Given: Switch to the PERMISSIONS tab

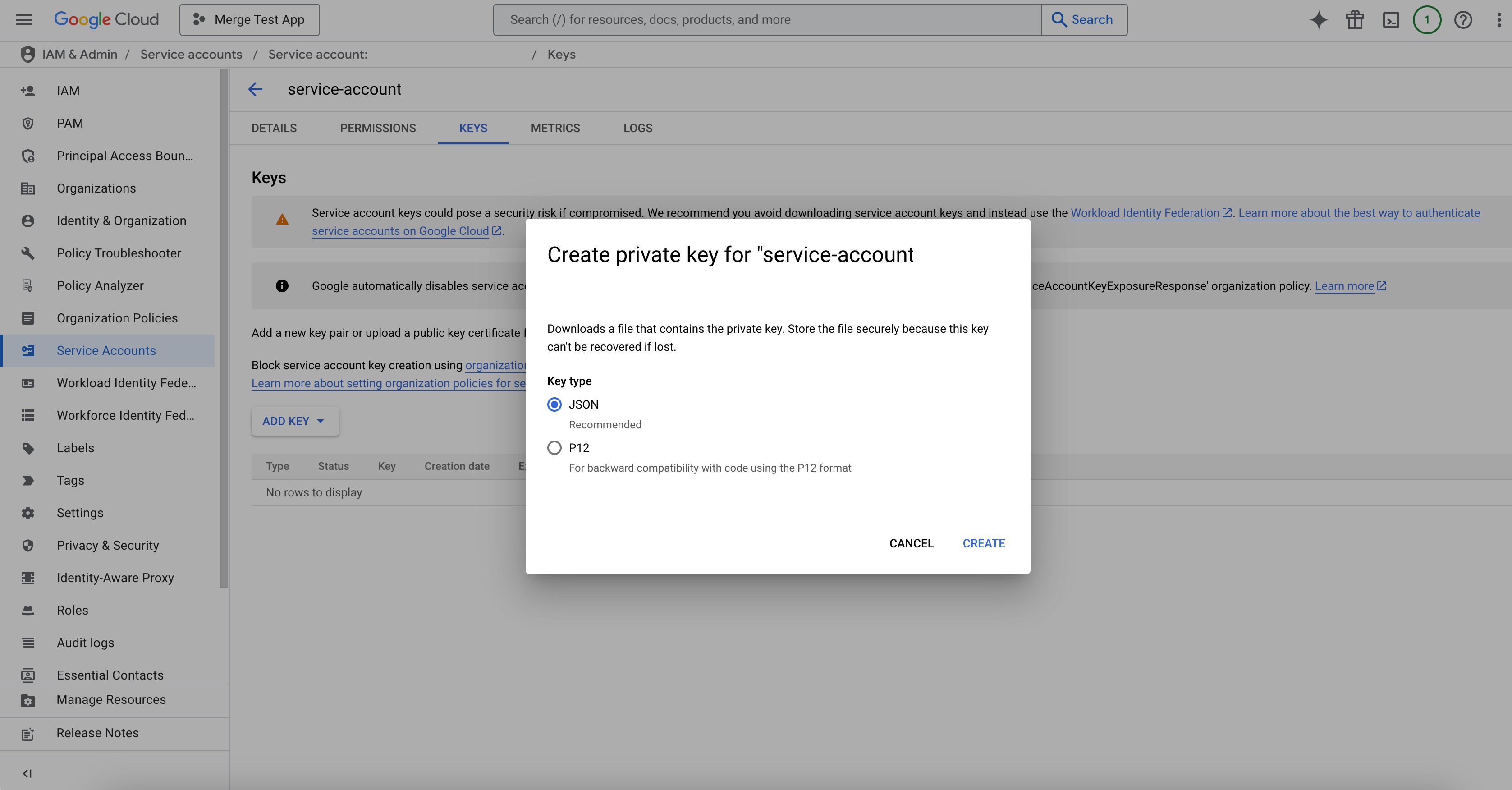Looking at the screenshot, I should point(378,128).
